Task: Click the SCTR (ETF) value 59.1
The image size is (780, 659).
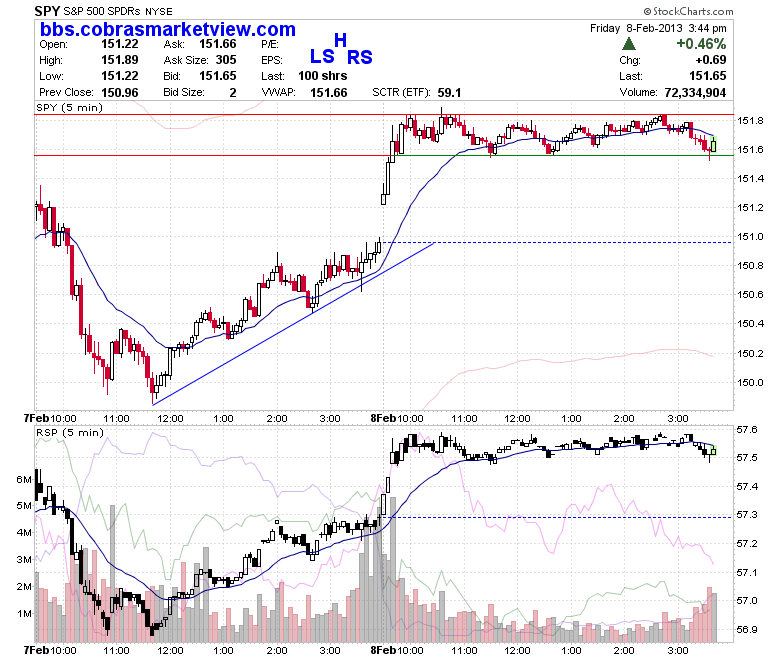Action: [449, 93]
